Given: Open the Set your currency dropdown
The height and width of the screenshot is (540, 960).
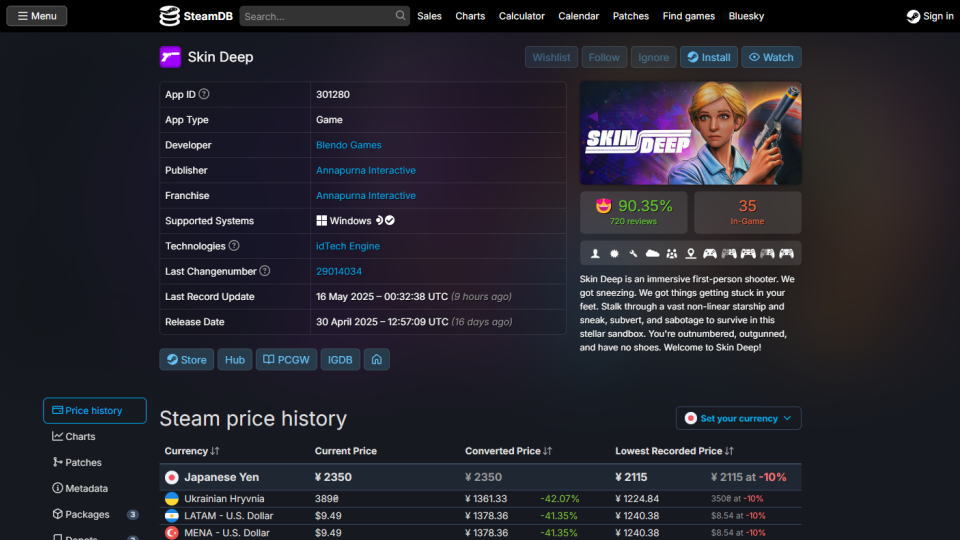Looking at the screenshot, I should [x=738, y=418].
